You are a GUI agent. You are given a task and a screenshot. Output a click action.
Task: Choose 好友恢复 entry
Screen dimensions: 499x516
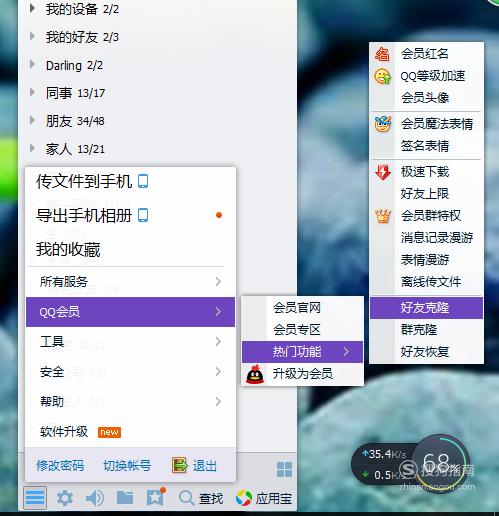[427, 352]
